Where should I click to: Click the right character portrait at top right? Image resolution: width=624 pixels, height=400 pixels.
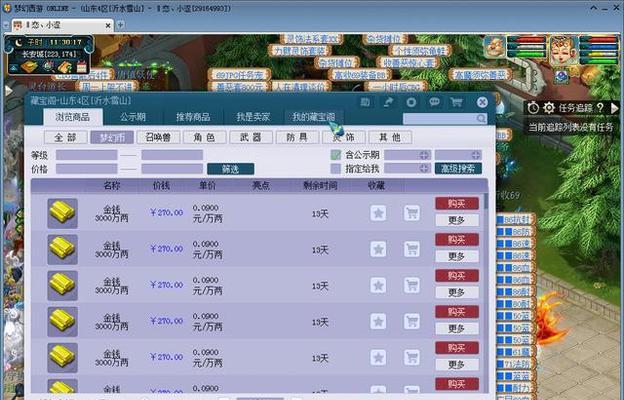tap(563, 49)
